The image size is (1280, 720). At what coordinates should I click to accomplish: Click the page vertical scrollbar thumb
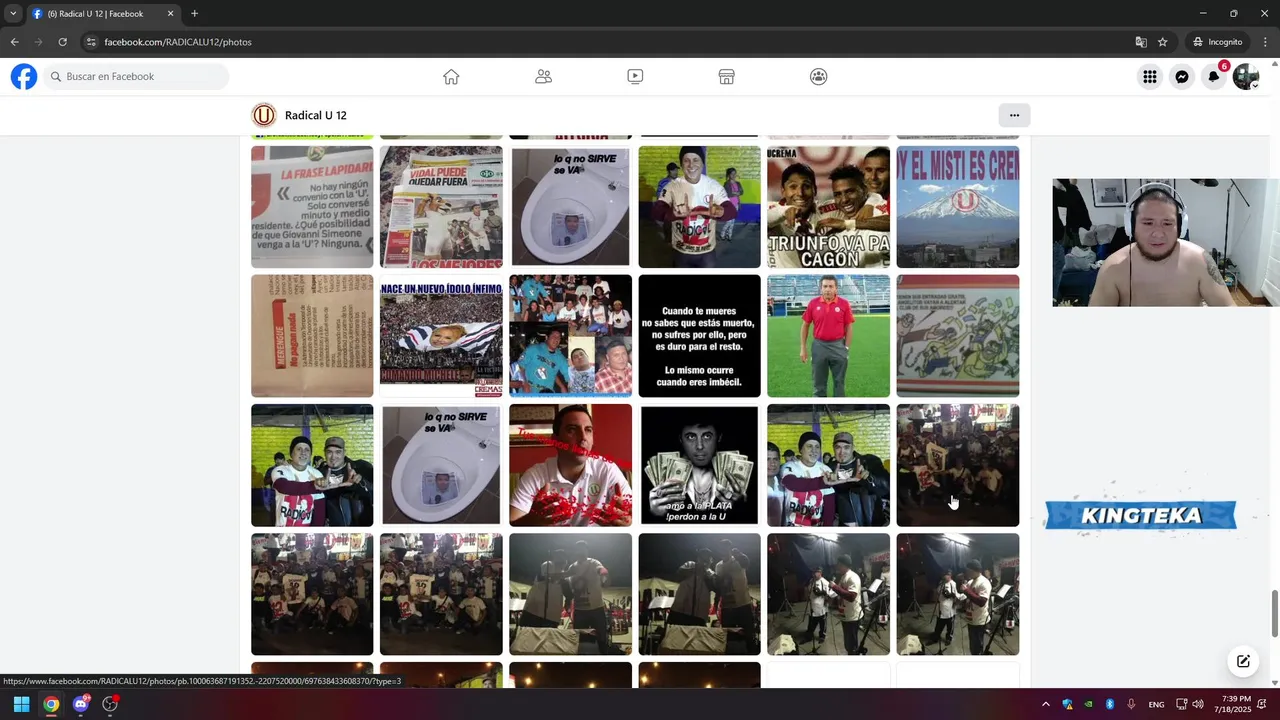tap(1274, 613)
